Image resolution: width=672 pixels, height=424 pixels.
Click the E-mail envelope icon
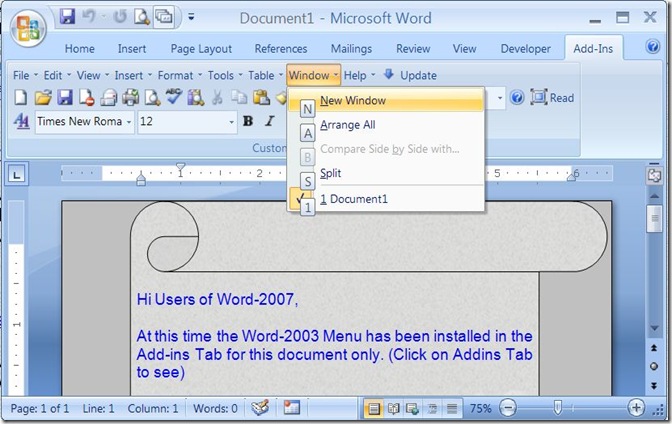pos(109,98)
